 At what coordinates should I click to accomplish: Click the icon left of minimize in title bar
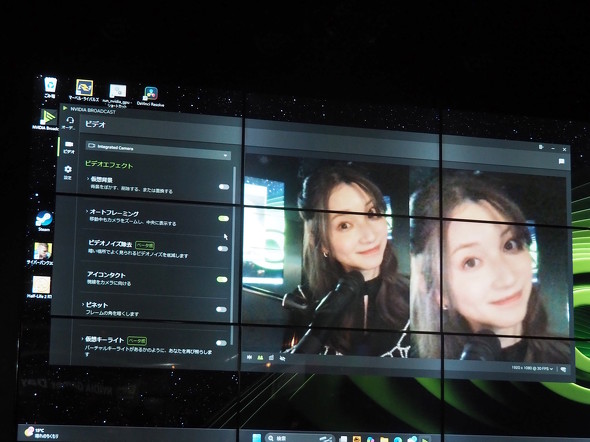pyautogui.click(x=541, y=147)
